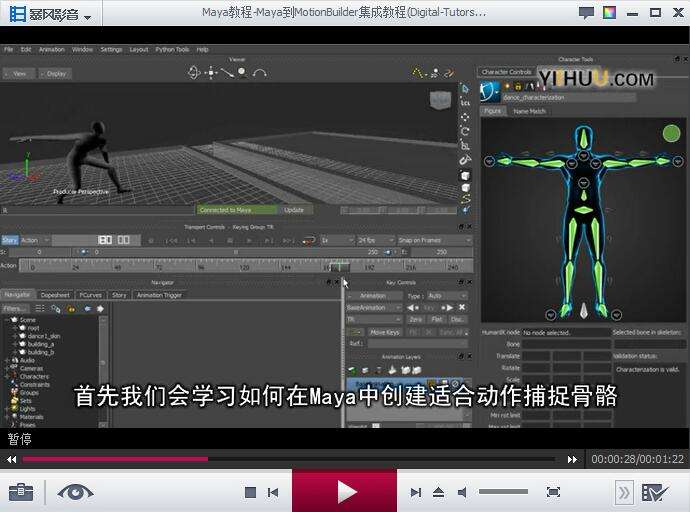
Task: Jump to previous track in player
Action: tap(273, 492)
